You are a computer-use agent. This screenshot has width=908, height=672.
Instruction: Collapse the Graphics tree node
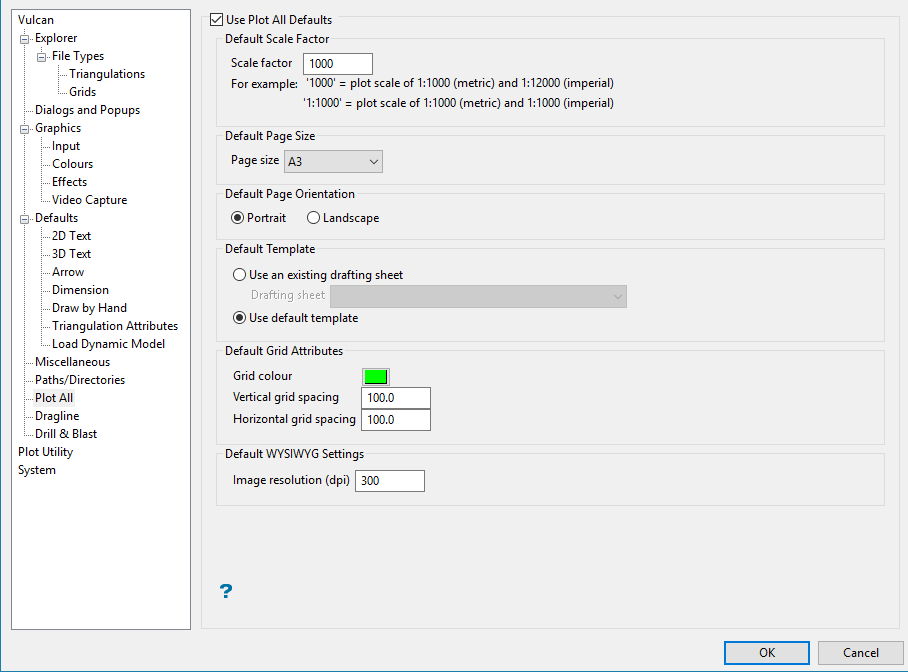click(x=24, y=129)
